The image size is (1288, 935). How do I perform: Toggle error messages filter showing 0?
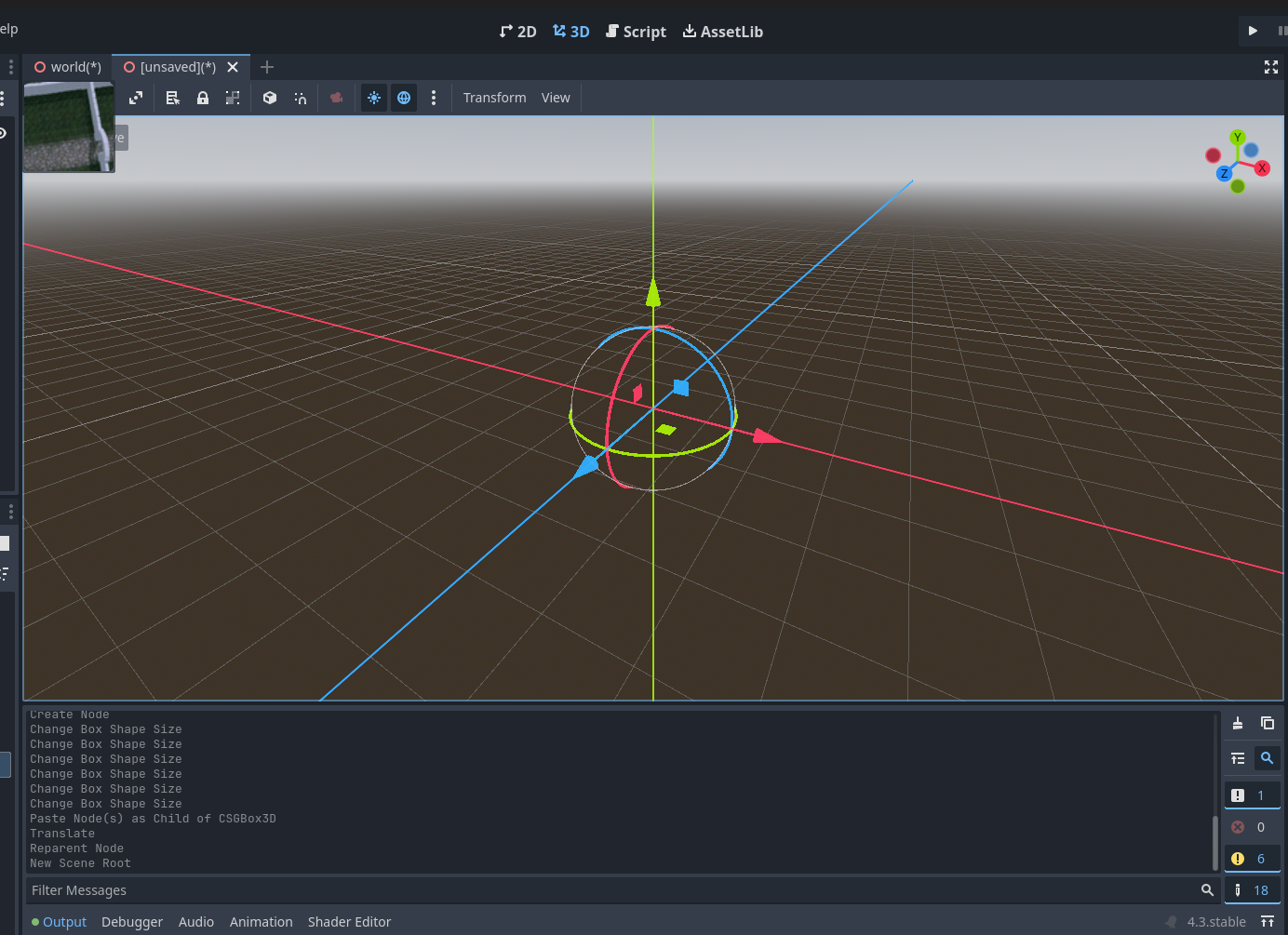point(1252,827)
